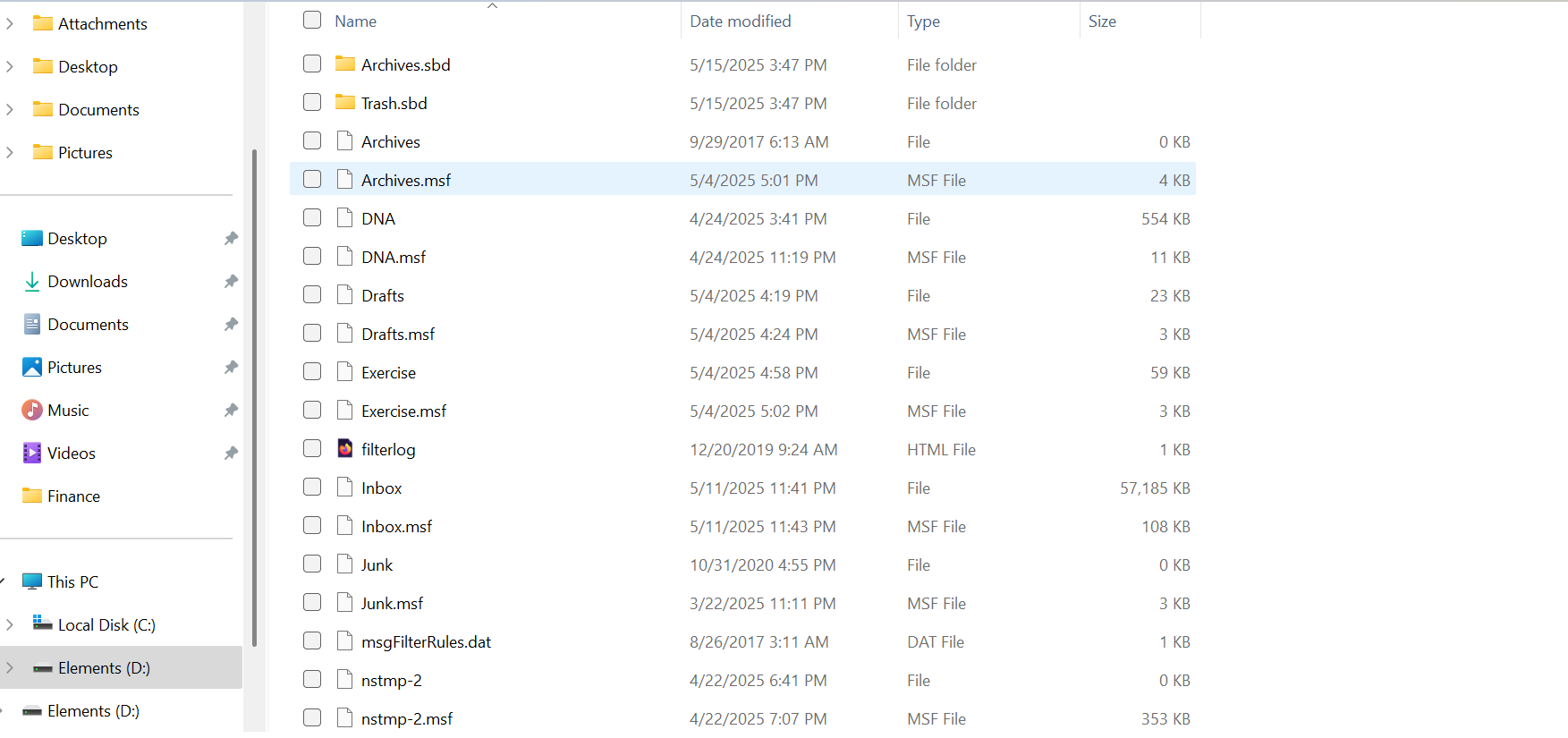Expand the Desktop folder in tree
Viewport: 1568px width, 738px height.
[10, 66]
